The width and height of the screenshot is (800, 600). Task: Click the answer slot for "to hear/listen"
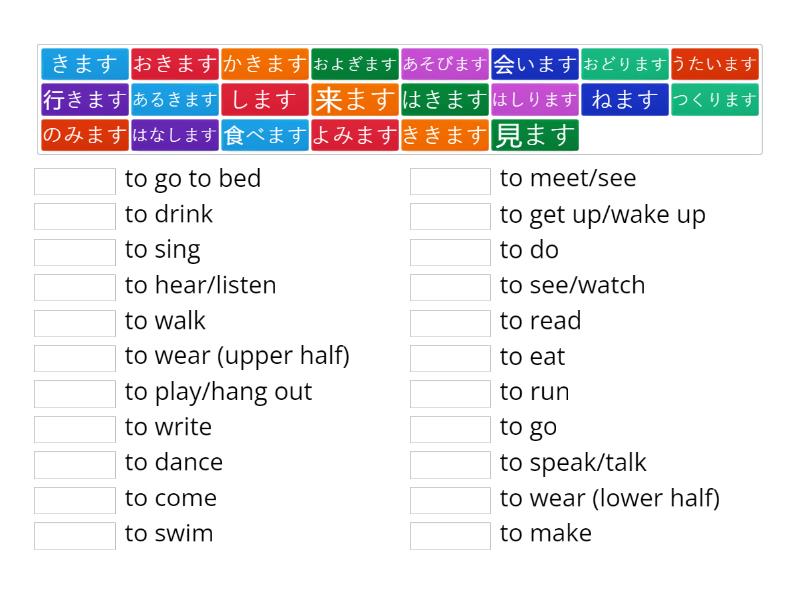click(75, 287)
